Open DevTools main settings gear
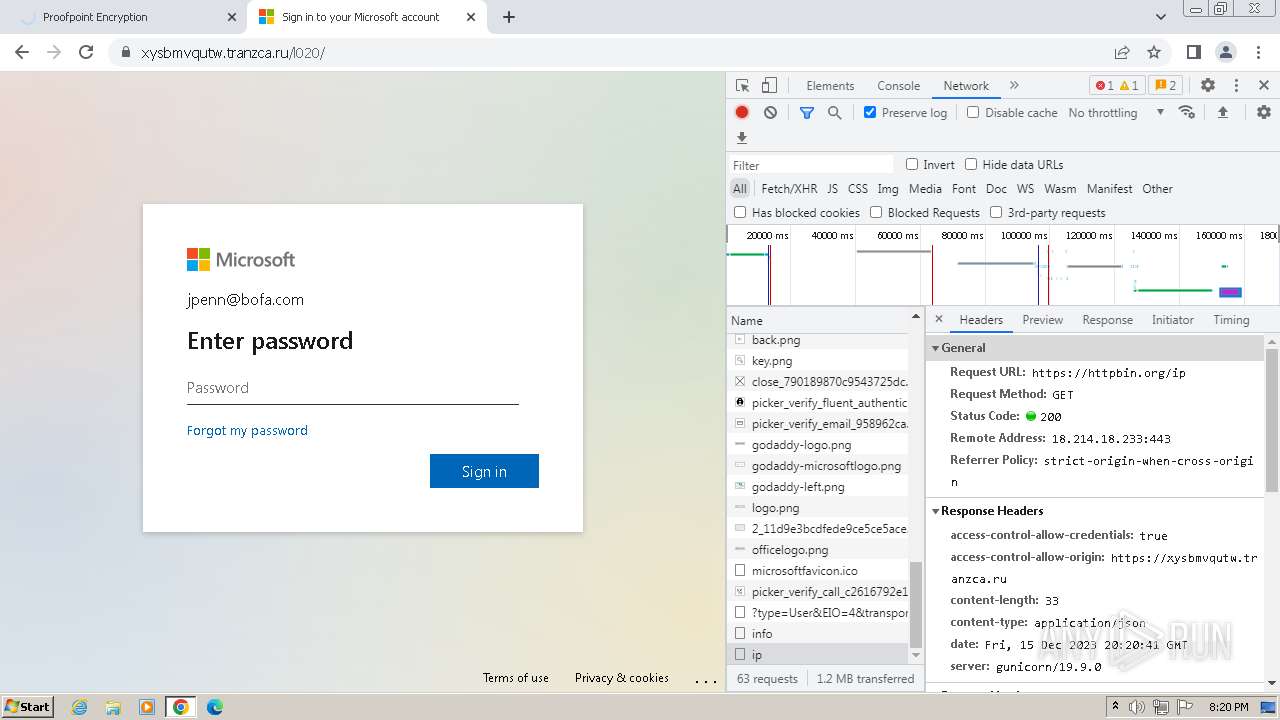This screenshot has height=720, width=1280. 1208,86
